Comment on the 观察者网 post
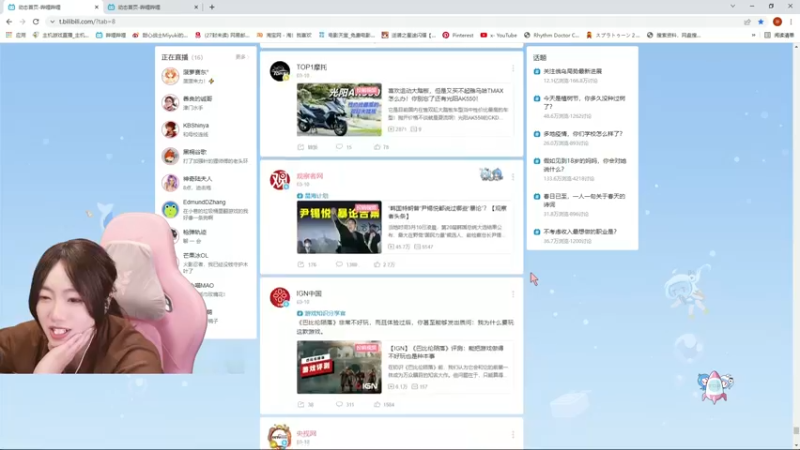 (346, 264)
